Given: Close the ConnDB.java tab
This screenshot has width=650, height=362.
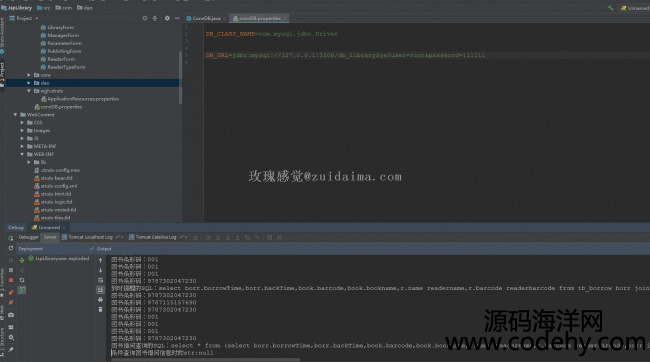Looking at the screenshot, I should tap(224, 18).
